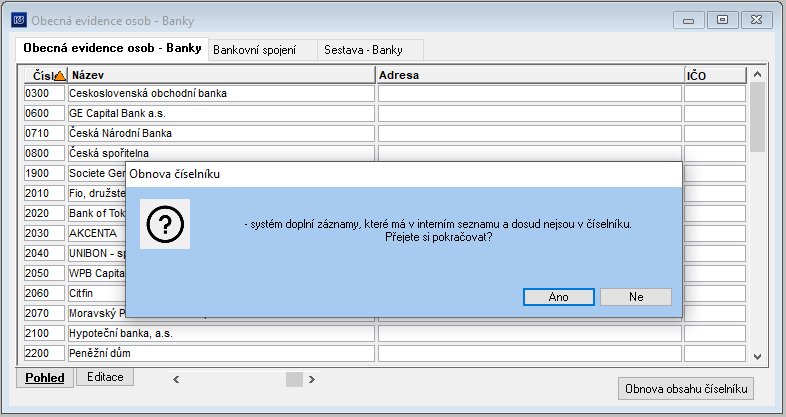The image size is (786, 417).
Task: Click vertical scrollbar up arrow
Action: coord(757,74)
